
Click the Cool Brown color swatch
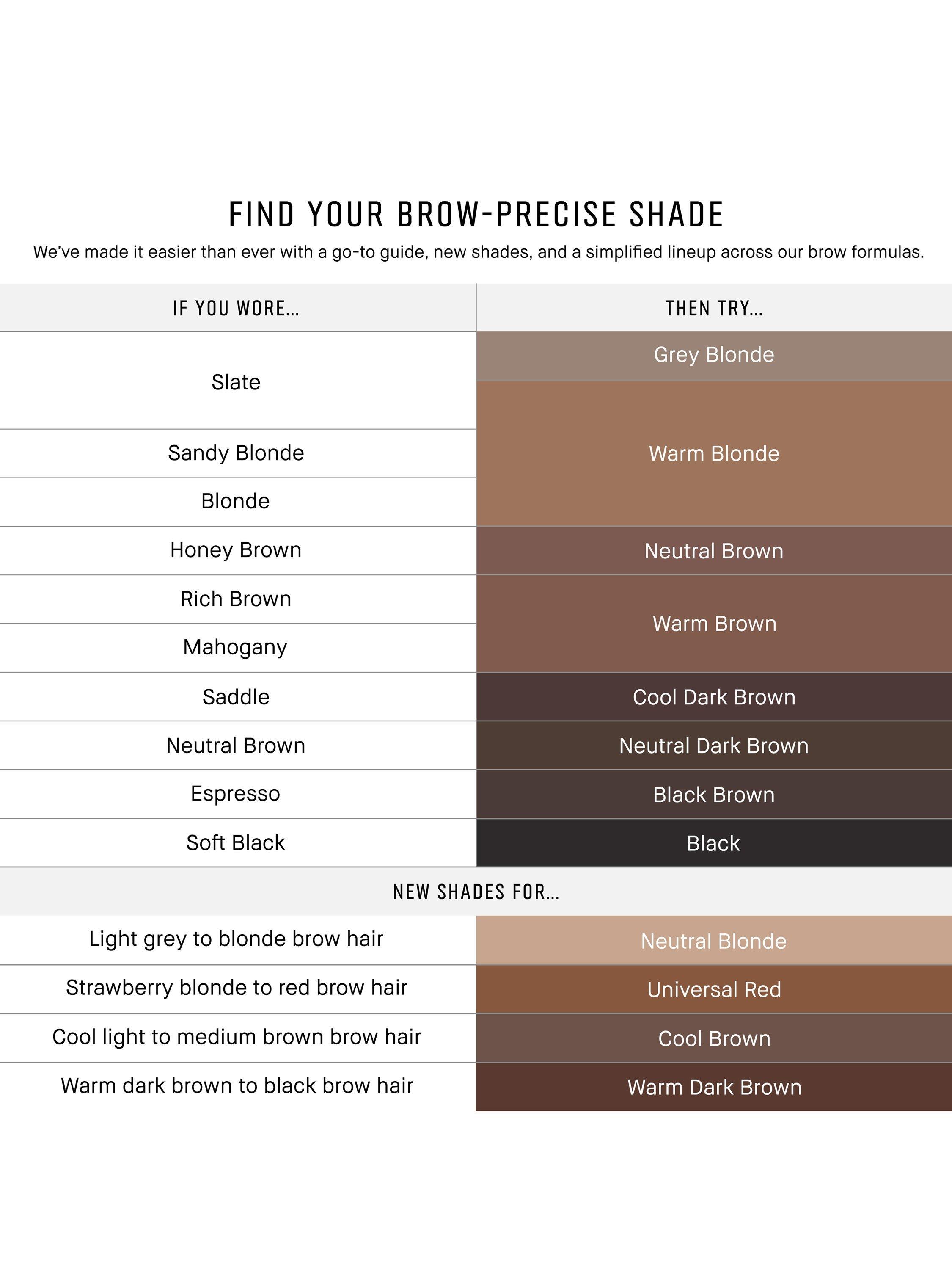click(713, 1038)
